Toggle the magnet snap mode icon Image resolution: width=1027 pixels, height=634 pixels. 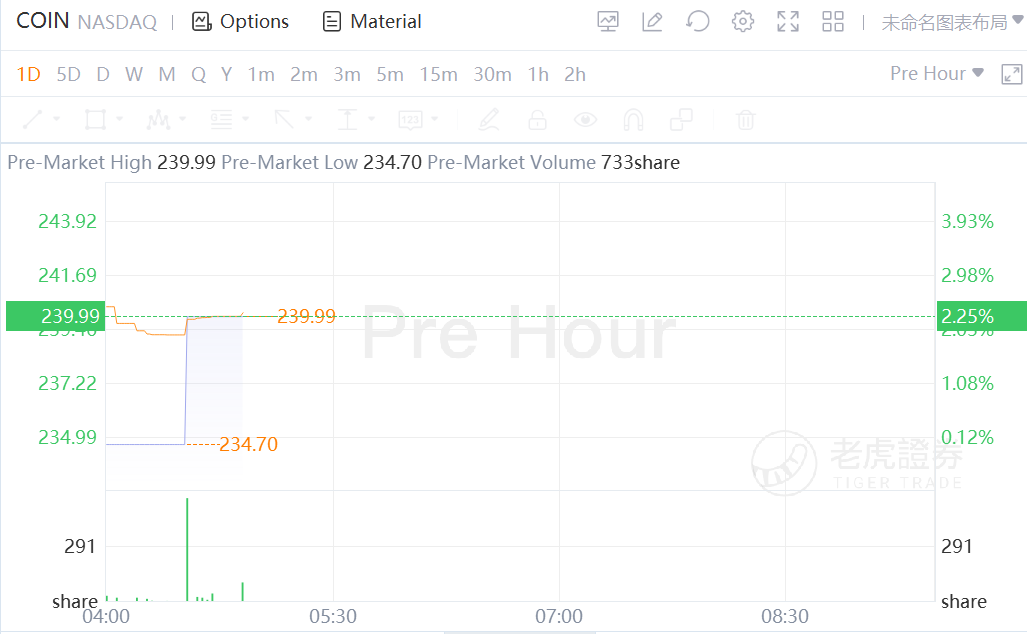point(633,120)
